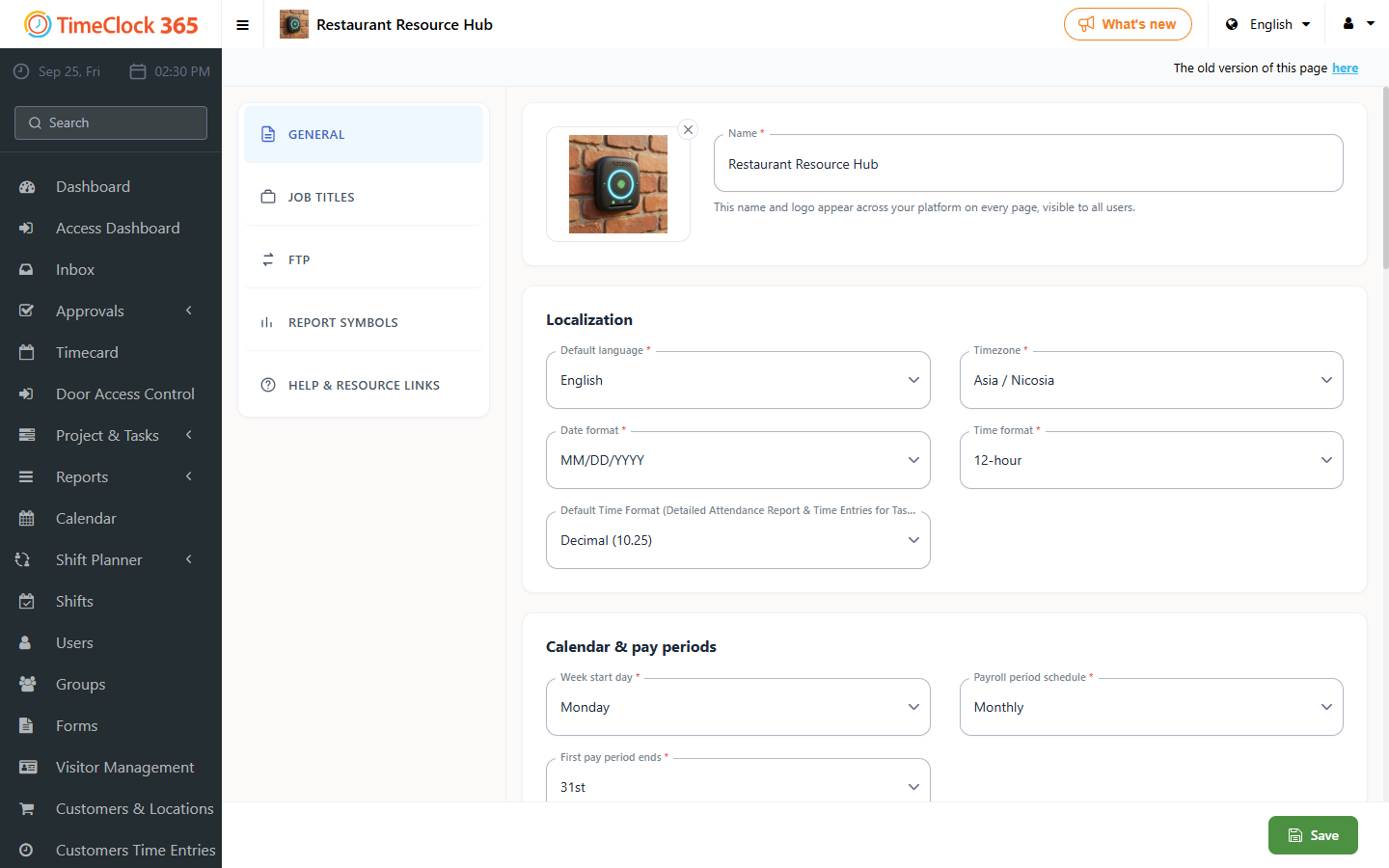Click the Save button

click(1313, 835)
